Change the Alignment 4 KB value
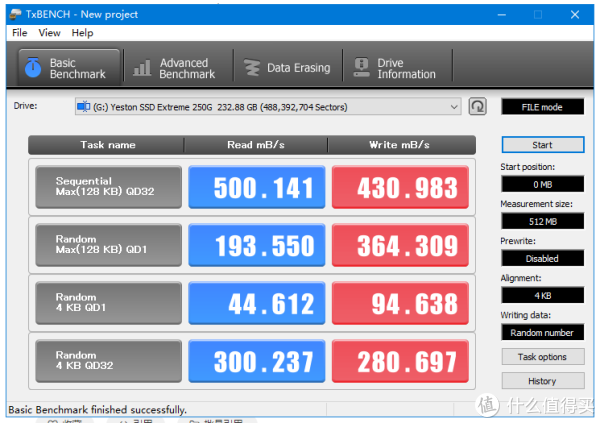The width and height of the screenshot is (600, 423). pos(543,296)
